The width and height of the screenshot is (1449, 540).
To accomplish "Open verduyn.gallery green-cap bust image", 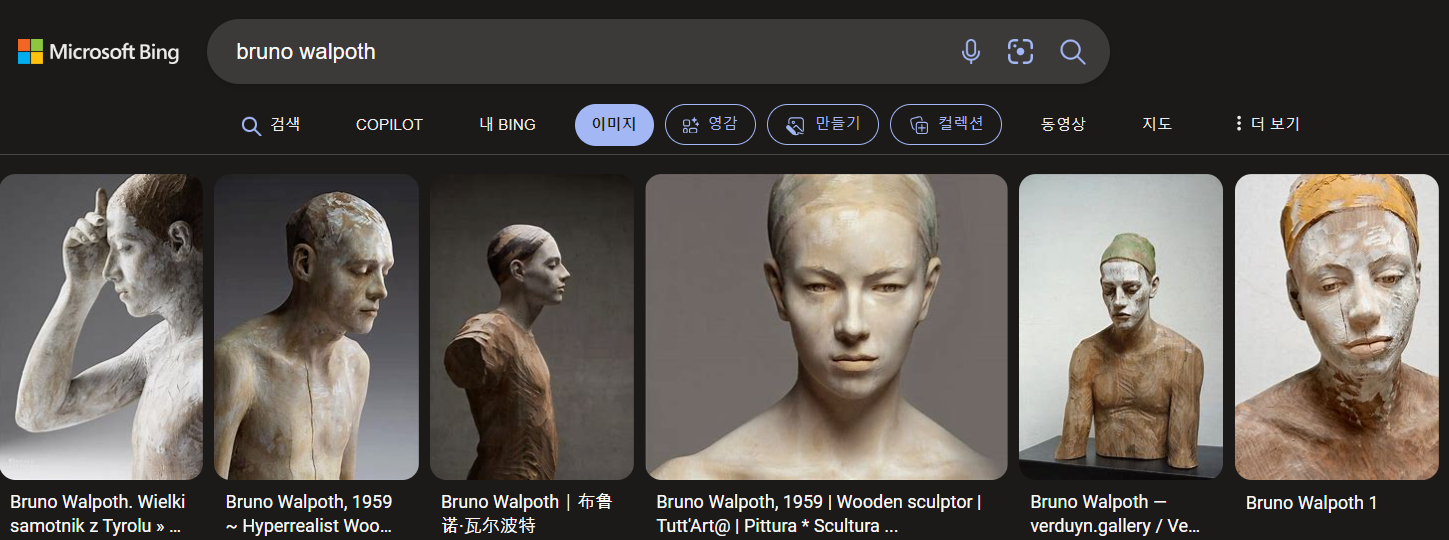I will (1121, 327).
